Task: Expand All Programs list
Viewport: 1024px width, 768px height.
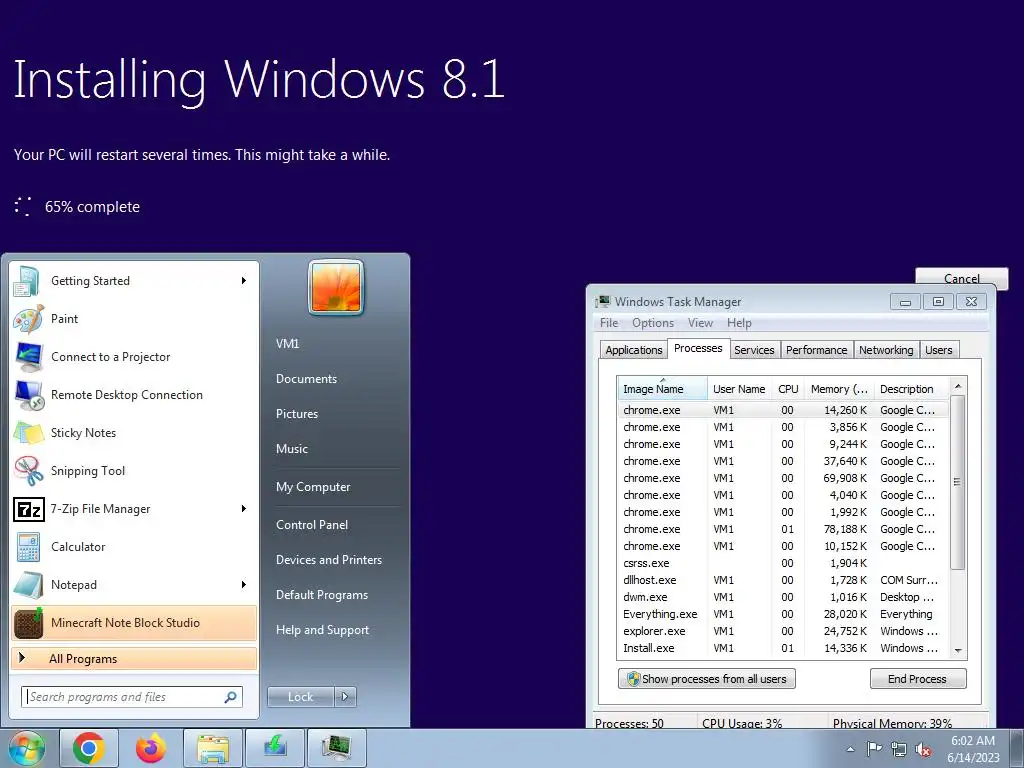Action: 134,659
